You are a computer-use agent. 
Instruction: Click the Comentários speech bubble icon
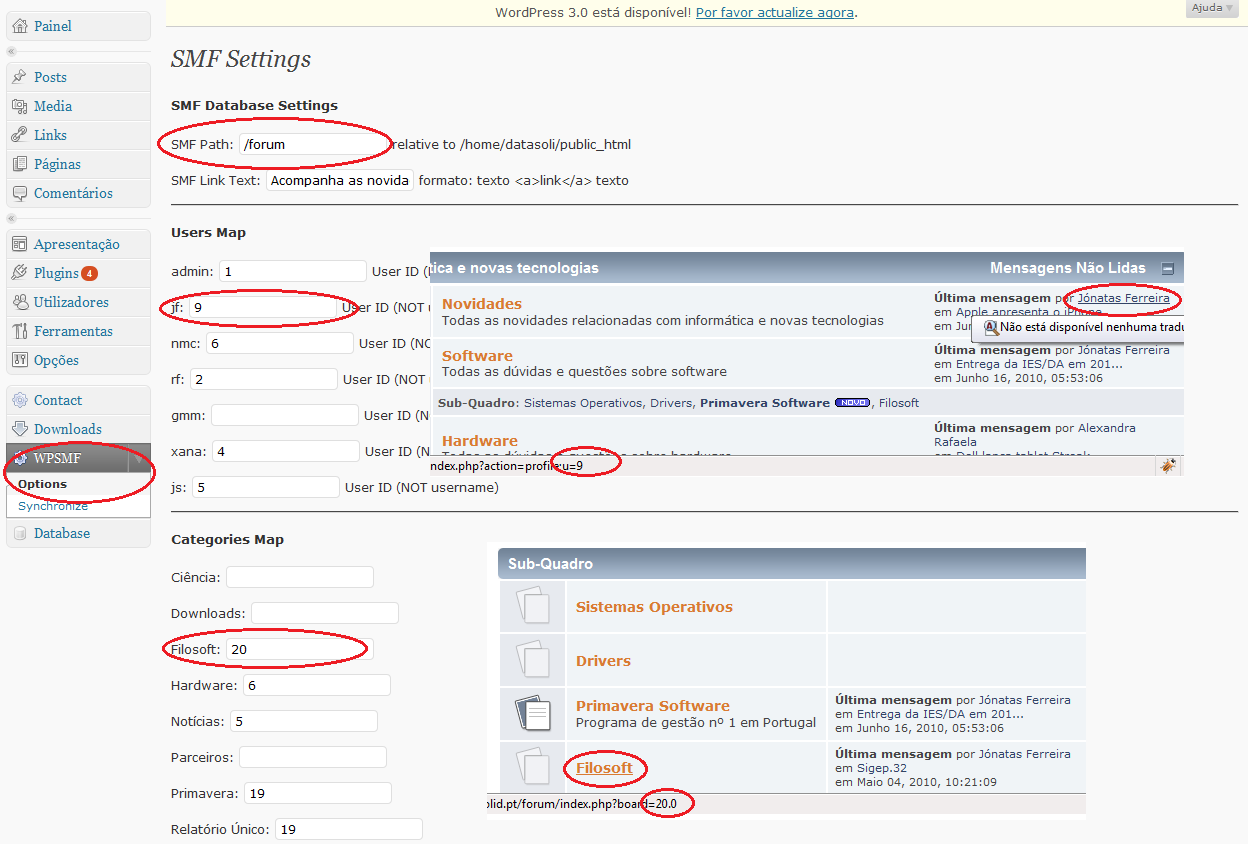click(20, 193)
